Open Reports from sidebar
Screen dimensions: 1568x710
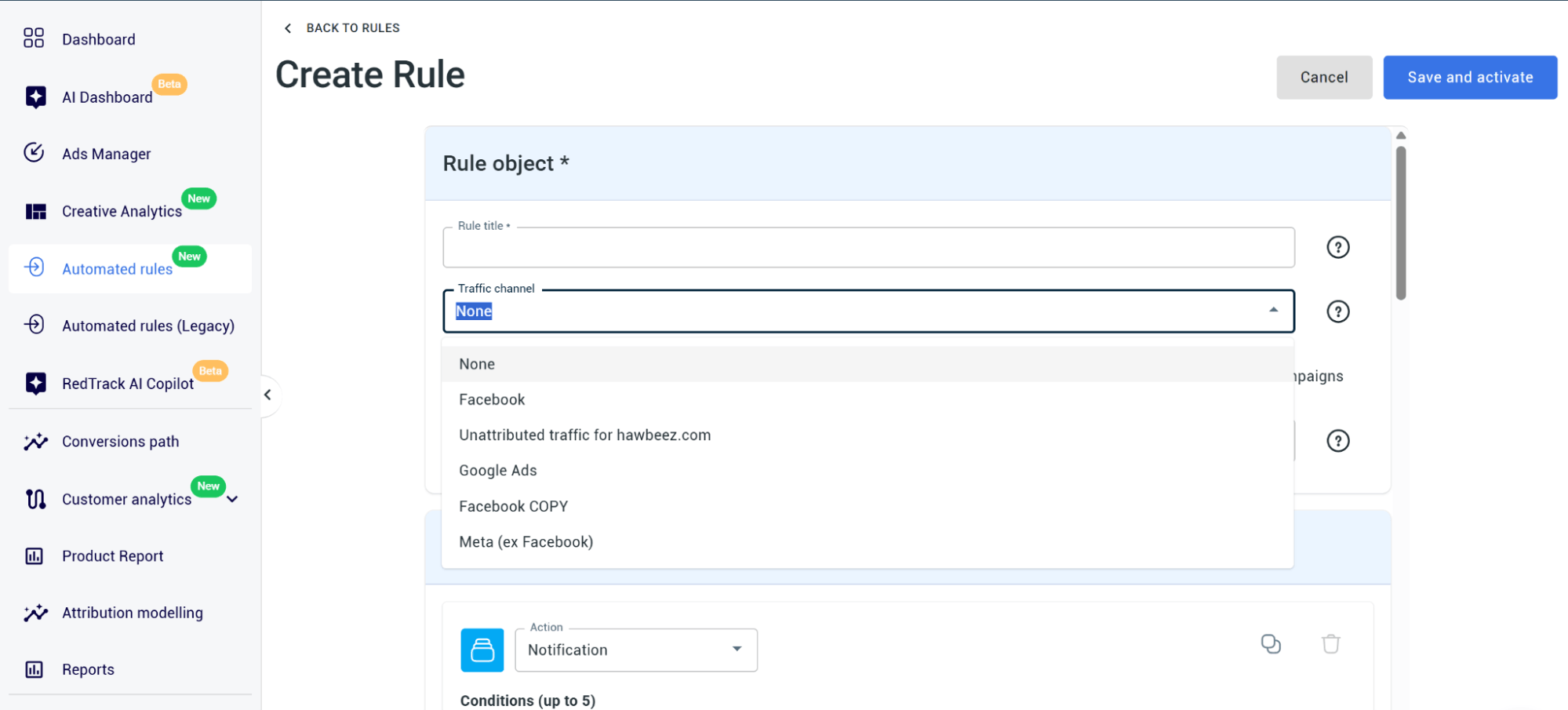coord(89,669)
